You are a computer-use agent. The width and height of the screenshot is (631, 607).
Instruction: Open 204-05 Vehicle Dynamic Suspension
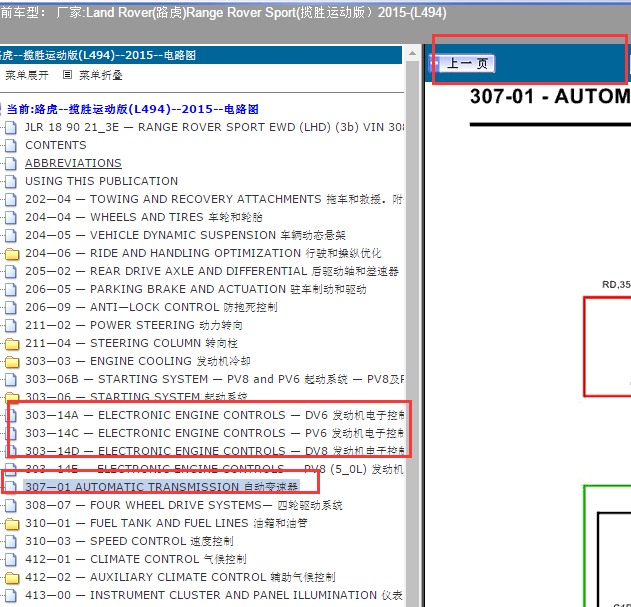186,235
